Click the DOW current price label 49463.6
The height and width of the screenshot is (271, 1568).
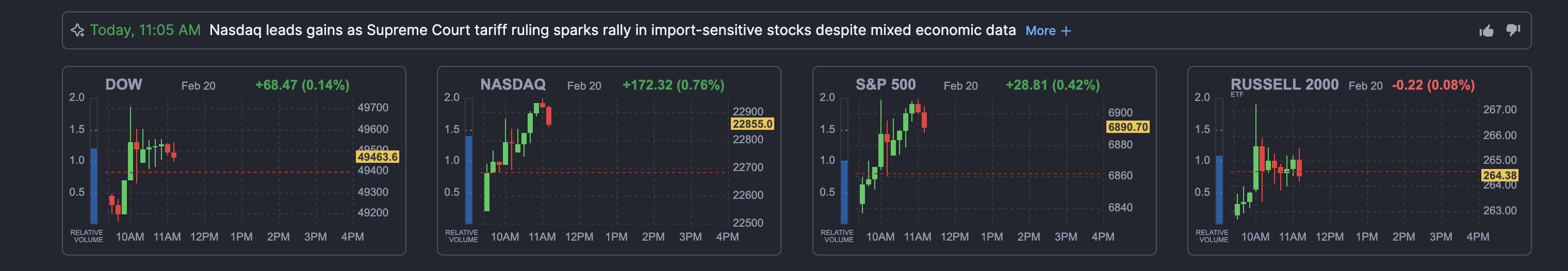[x=378, y=157]
